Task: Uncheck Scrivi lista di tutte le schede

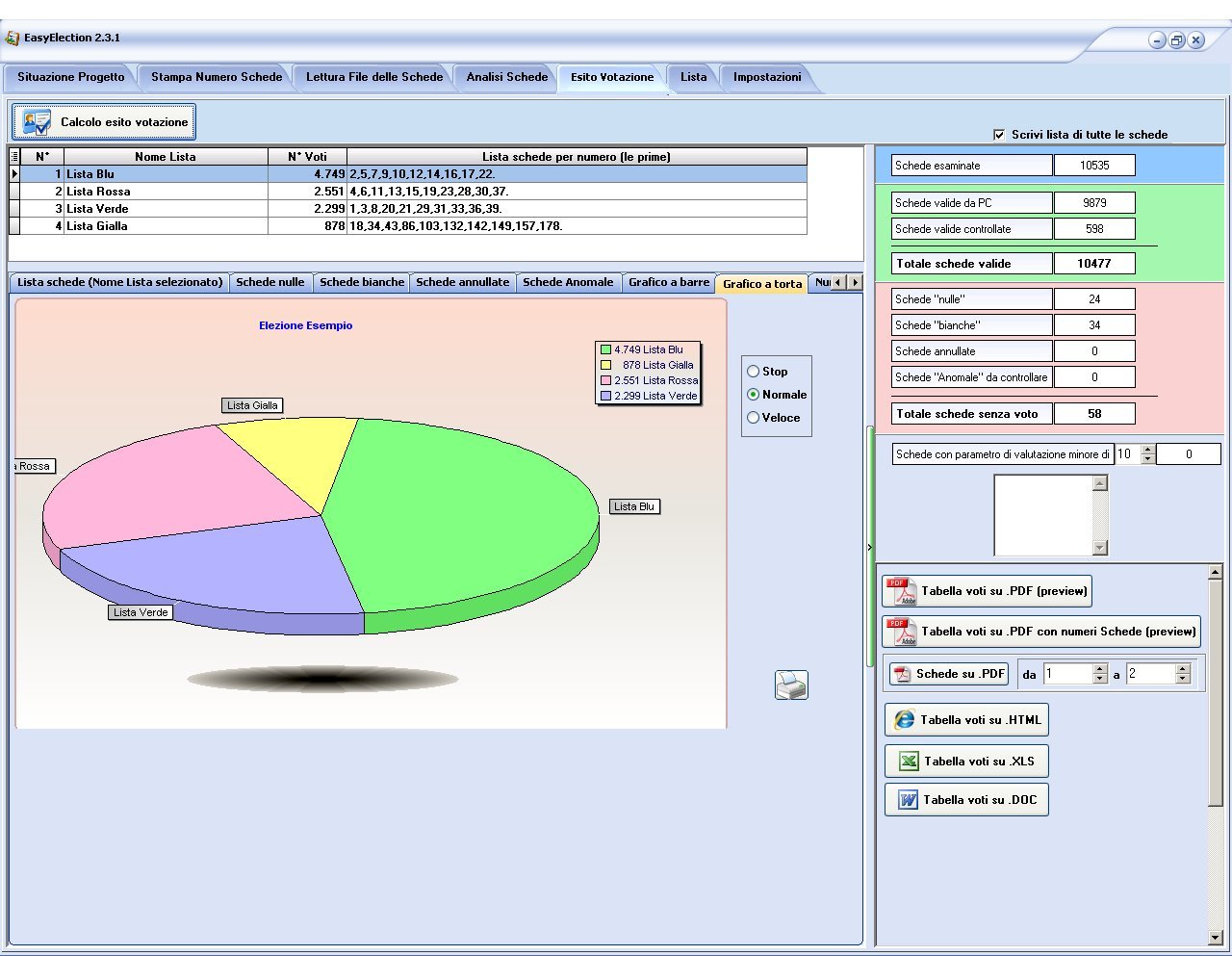Action: tap(999, 135)
